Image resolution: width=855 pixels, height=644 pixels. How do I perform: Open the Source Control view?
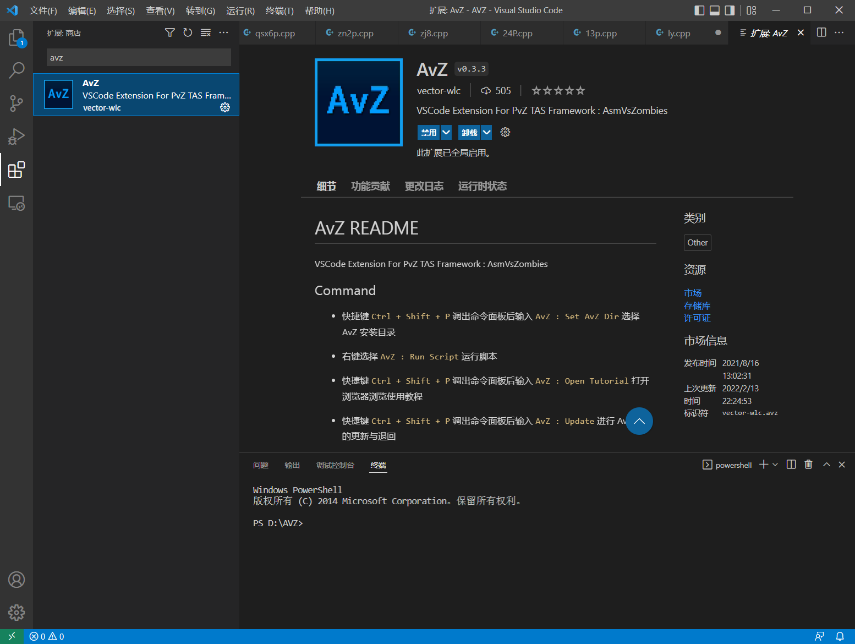pyautogui.click(x=16, y=103)
